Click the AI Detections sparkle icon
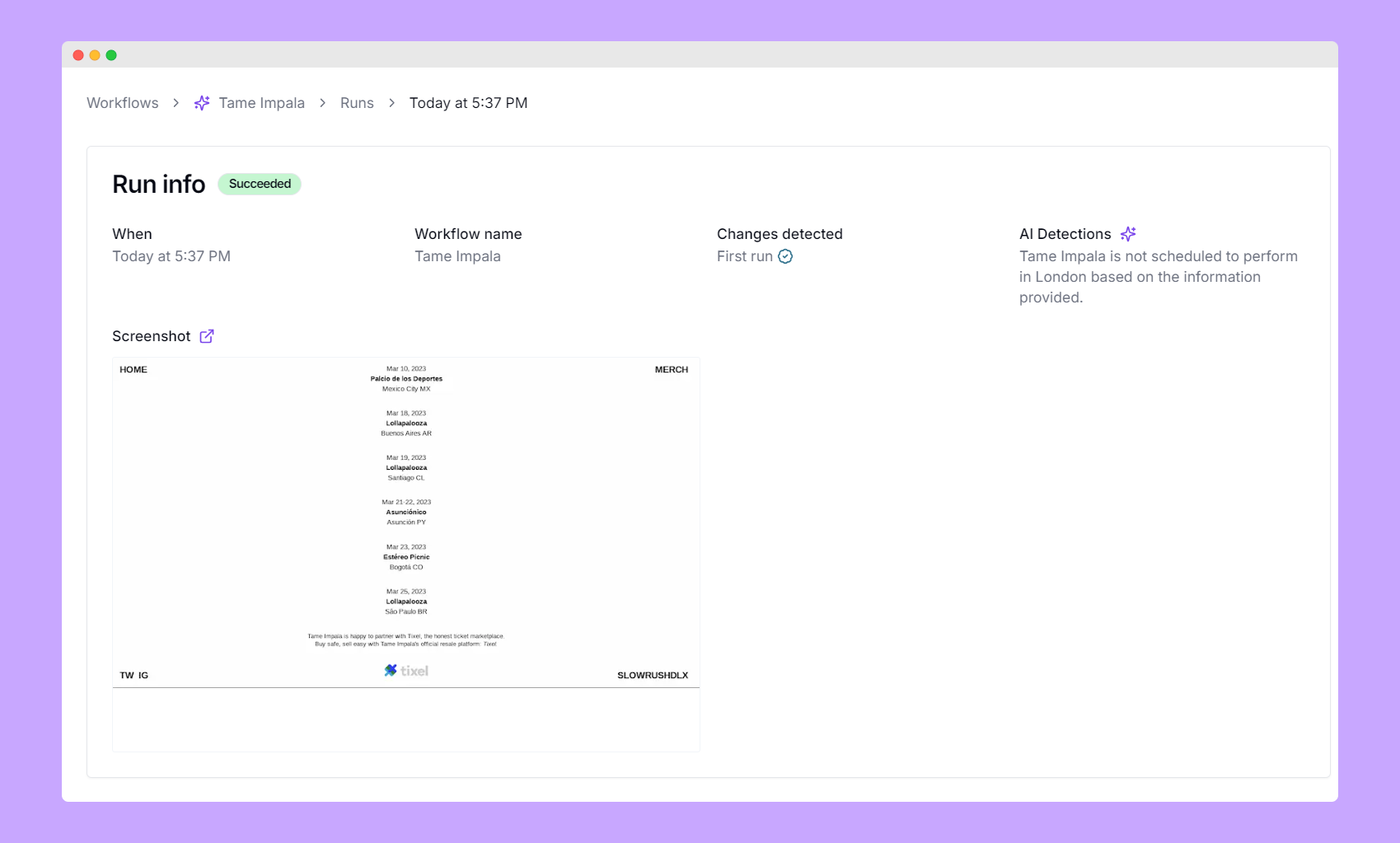 (x=1128, y=234)
